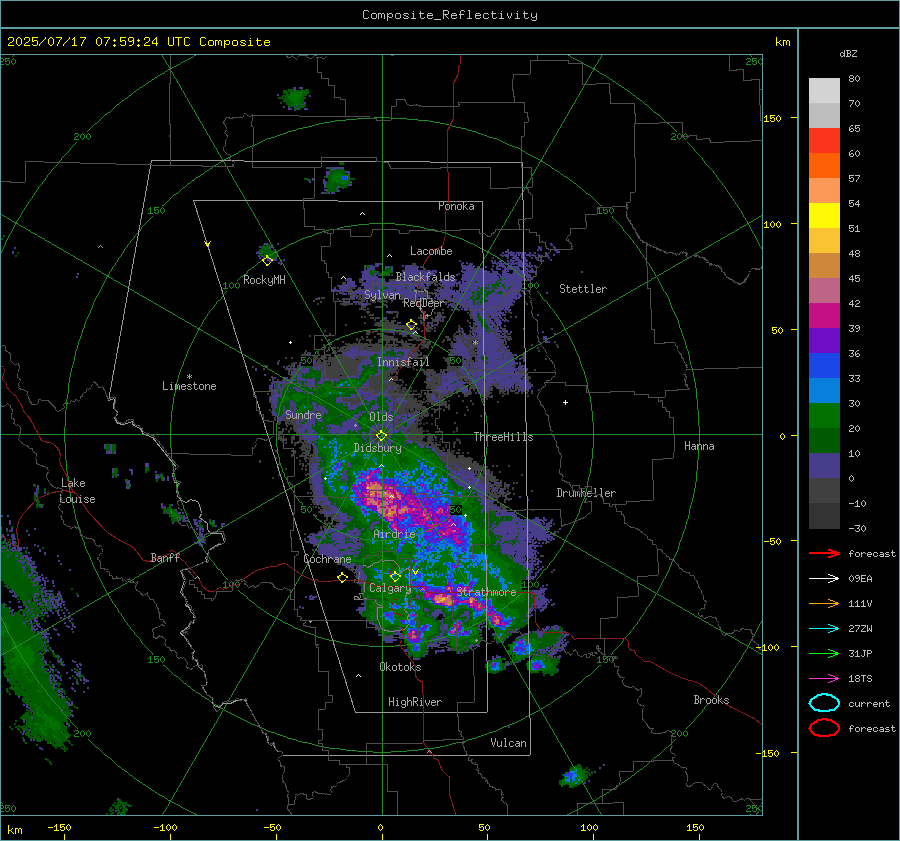
Task: Click the Brooks city label
Action: (x=711, y=700)
